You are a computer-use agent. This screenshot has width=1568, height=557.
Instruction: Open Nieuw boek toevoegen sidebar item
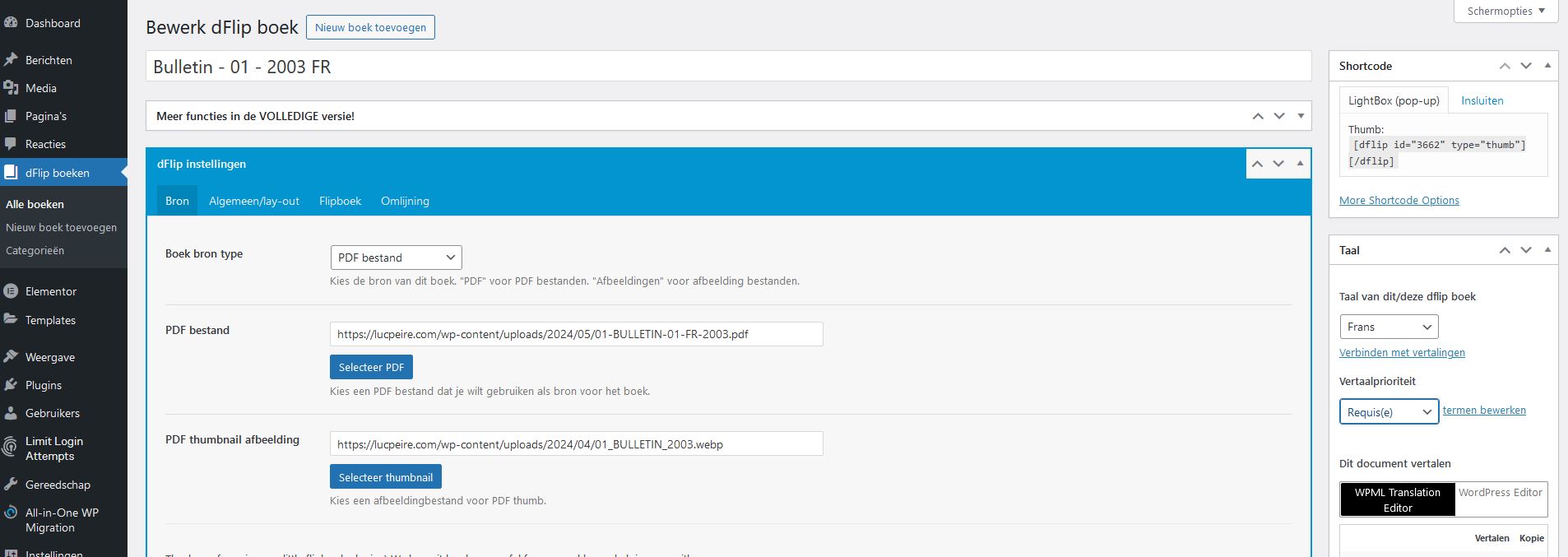tap(61, 227)
